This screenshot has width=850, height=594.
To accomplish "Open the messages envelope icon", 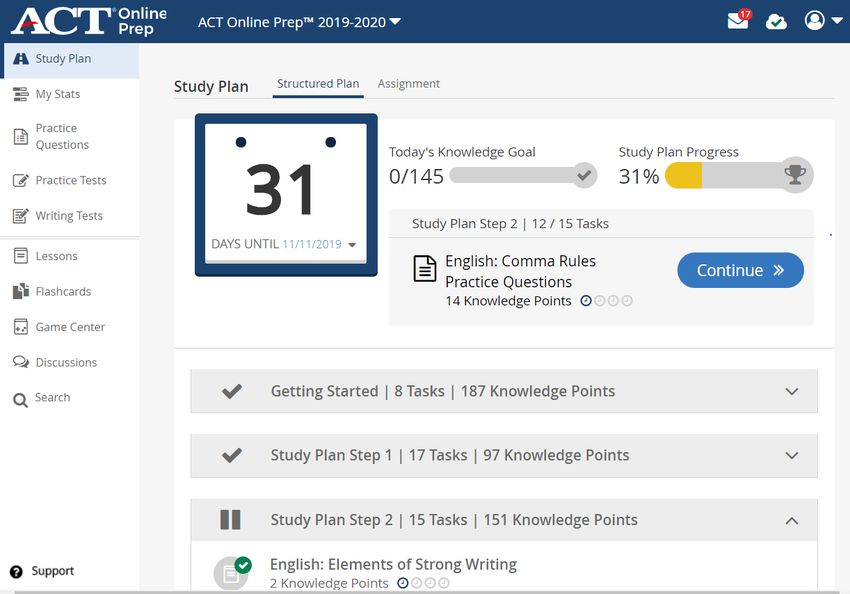I will pos(739,20).
